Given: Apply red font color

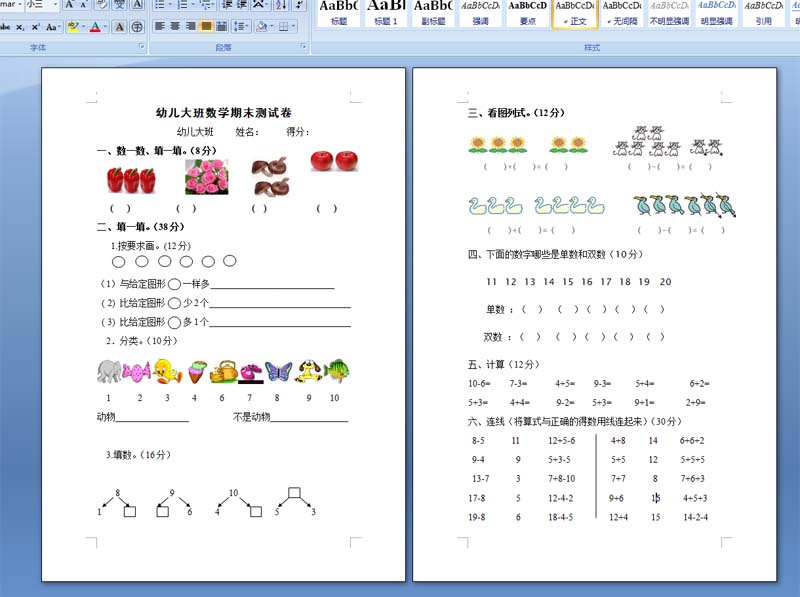Looking at the screenshot, I should (95, 27).
